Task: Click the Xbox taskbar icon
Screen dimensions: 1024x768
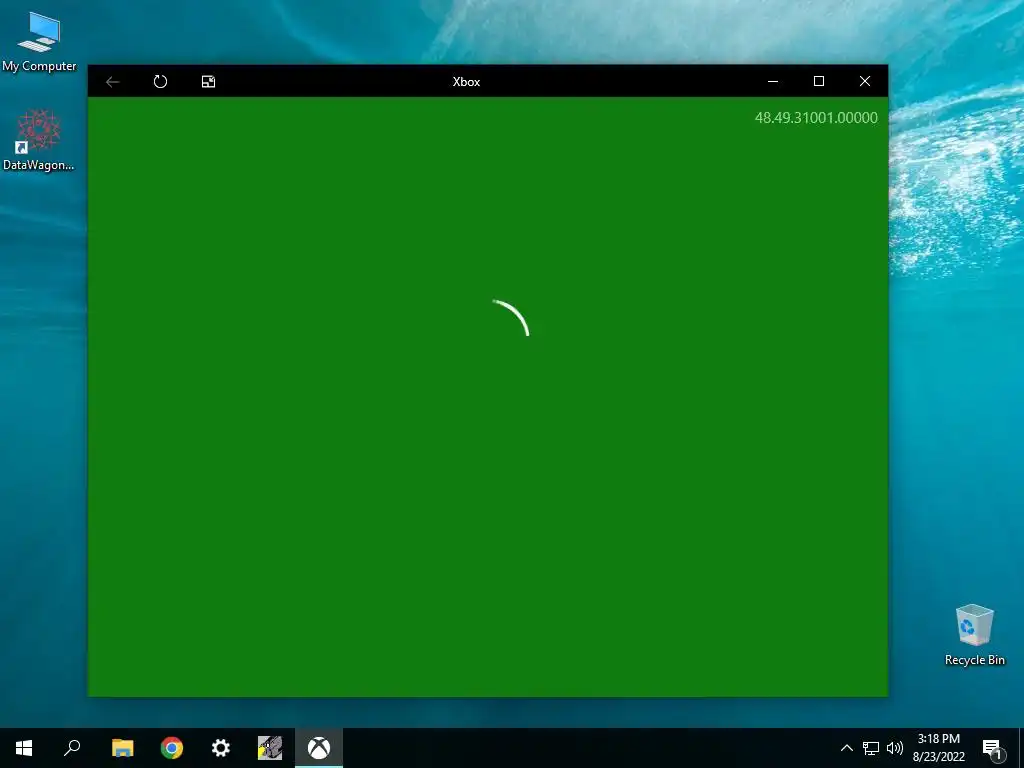Action: coord(319,748)
